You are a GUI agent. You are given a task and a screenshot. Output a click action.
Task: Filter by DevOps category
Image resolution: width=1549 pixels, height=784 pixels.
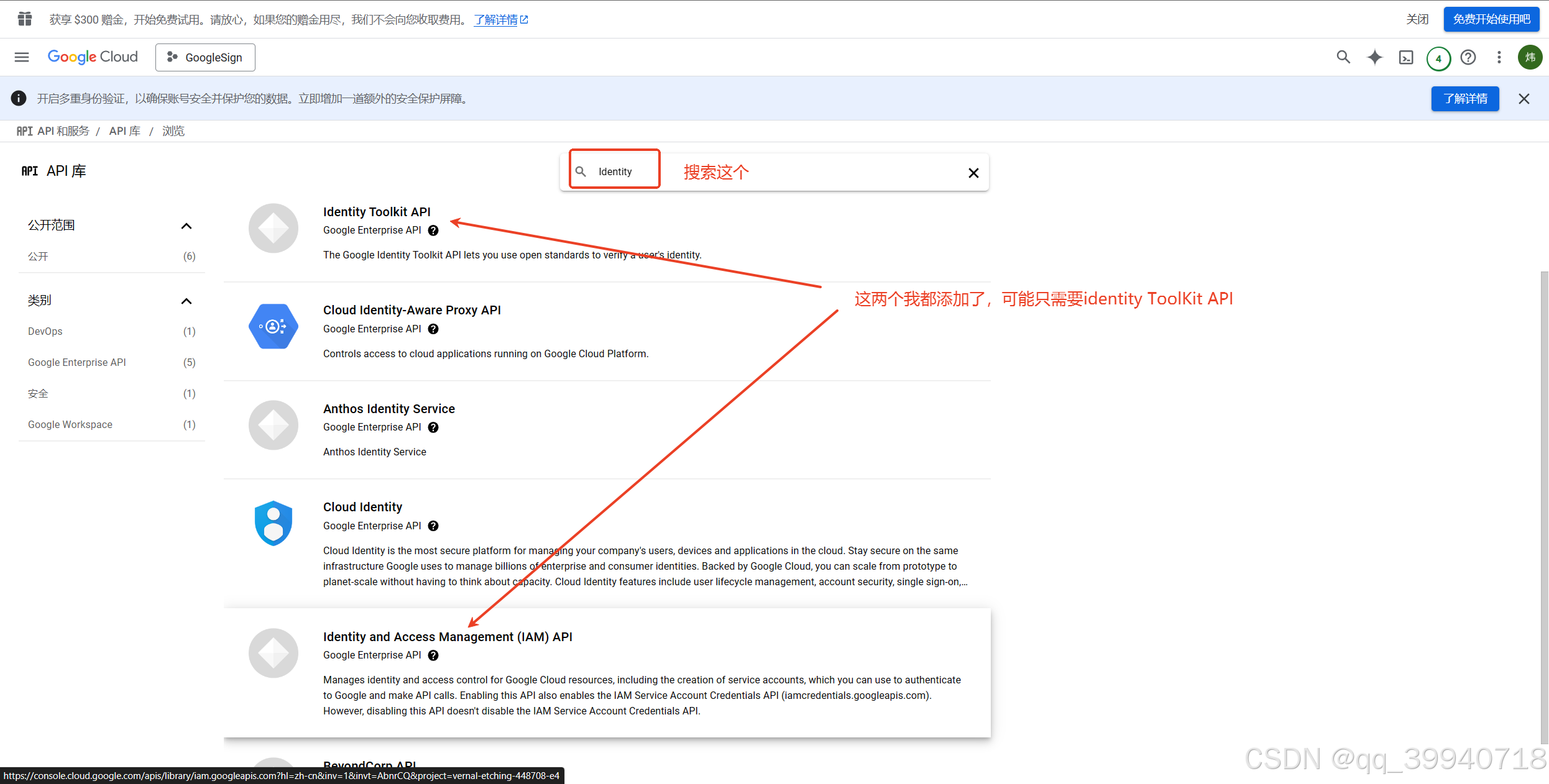pos(45,331)
